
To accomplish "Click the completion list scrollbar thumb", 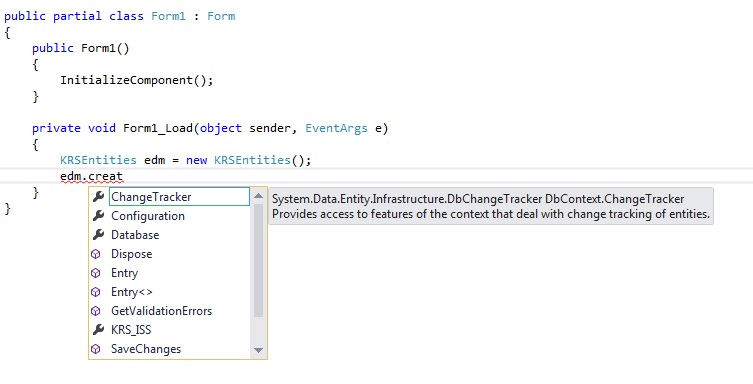I will (258, 260).
